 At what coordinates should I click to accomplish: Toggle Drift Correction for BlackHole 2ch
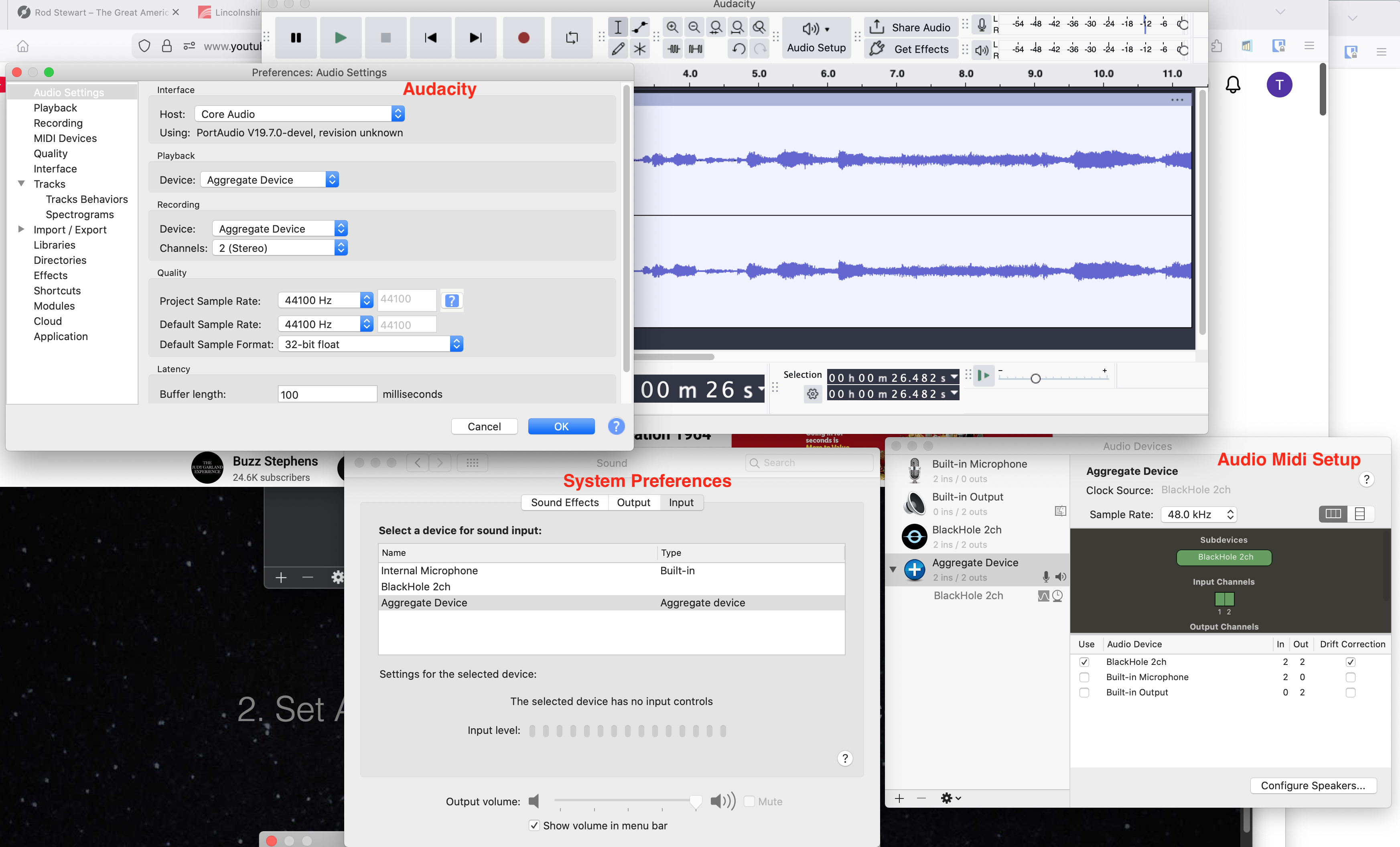click(x=1351, y=662)
